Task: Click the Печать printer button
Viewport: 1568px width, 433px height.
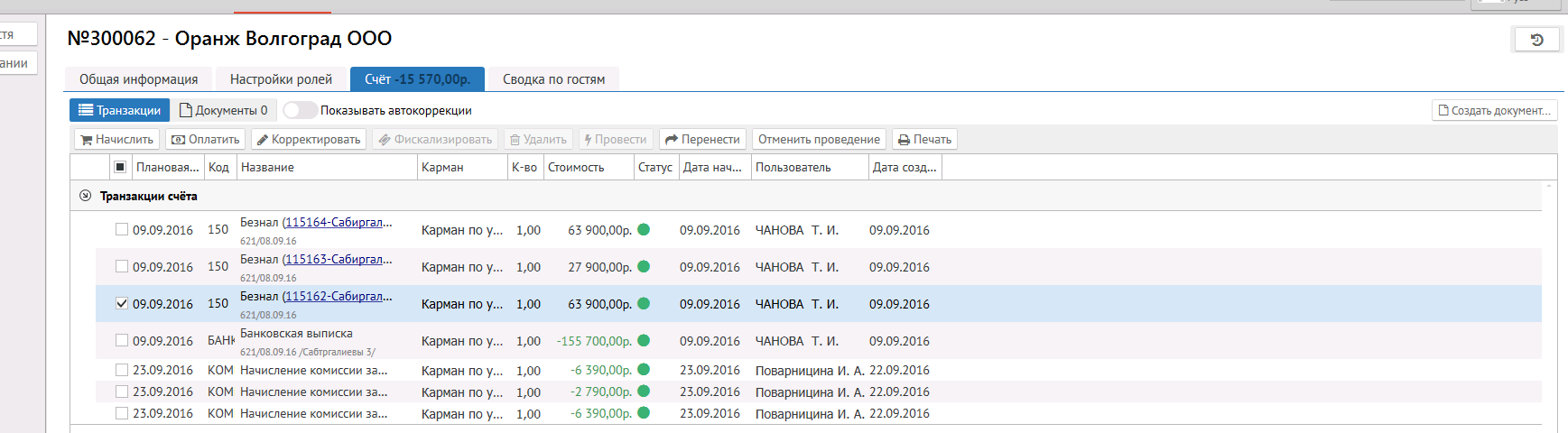Action: pyautogui.click(x=924, y=140)
